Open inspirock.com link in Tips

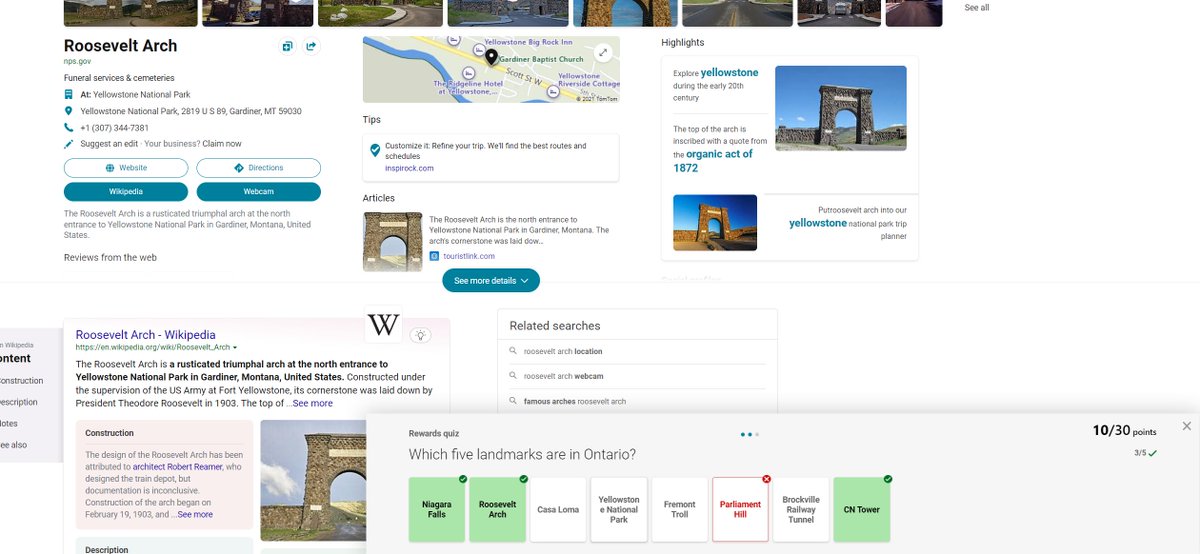[x=409, y=168]
